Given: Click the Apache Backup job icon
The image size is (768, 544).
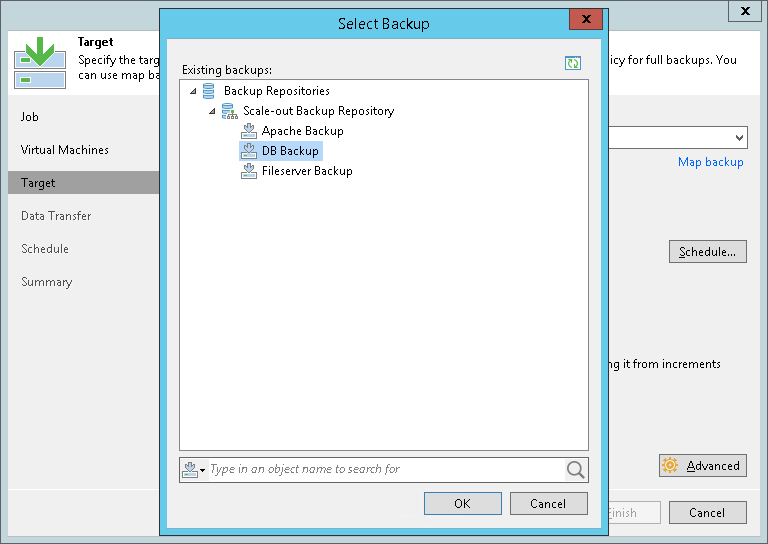Looking at the screenshot, I should coord(249,131).
